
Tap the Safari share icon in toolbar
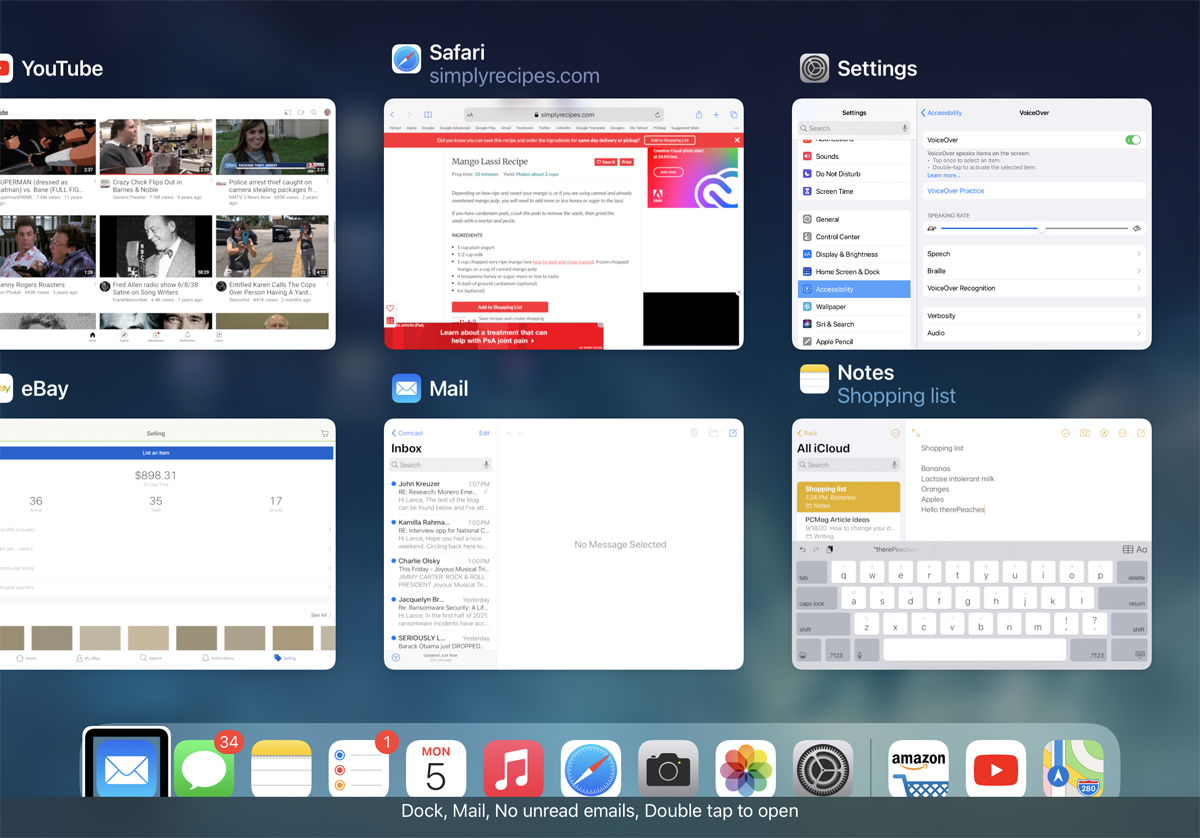(x=699, y=115)
